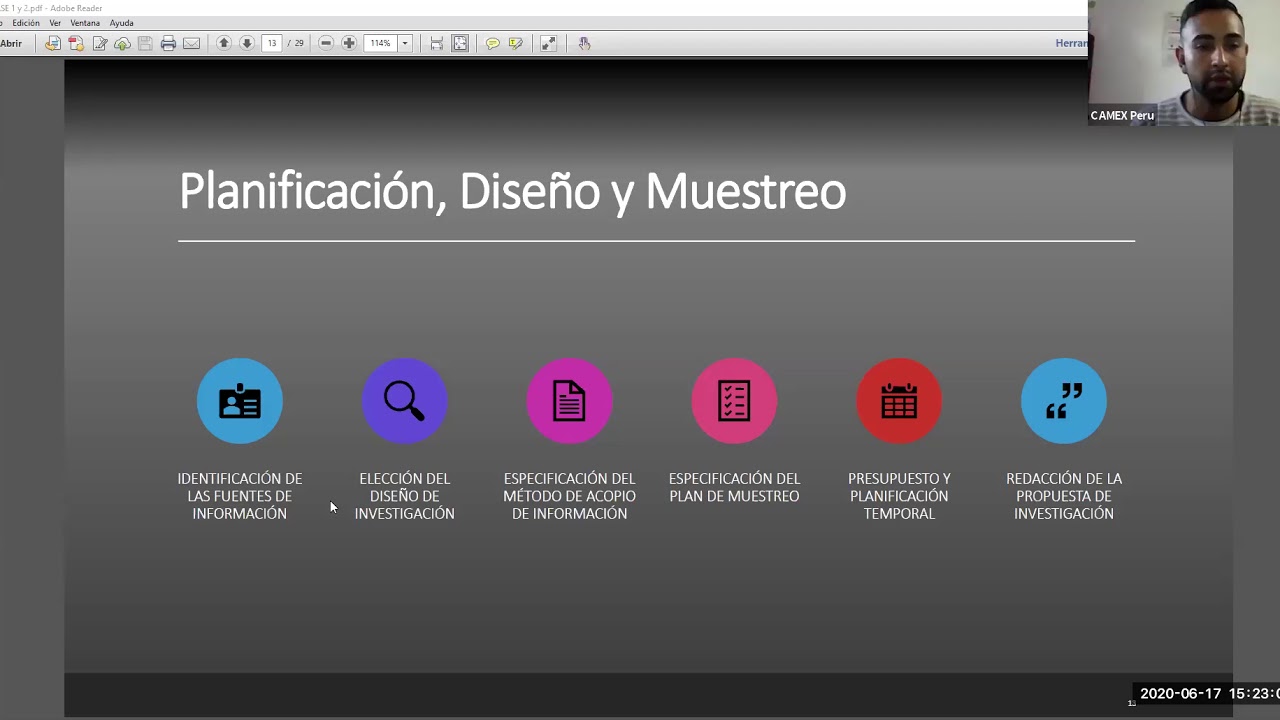1280x720 pixels.
Task: Click the CAMEX Peru webcam thumbnail
Action: coord(1184,62)
